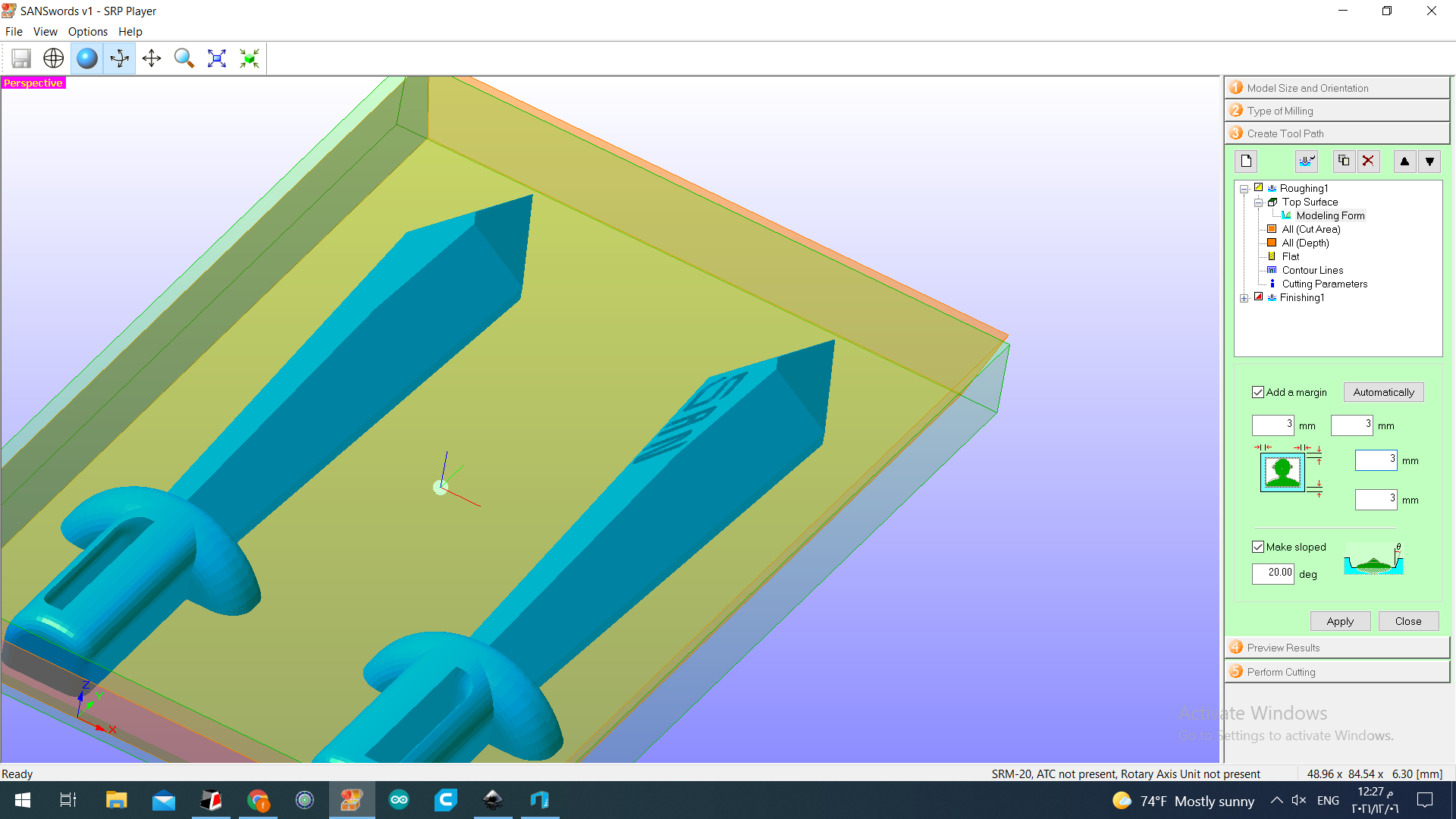Open the File menu
Viewport: 1456px width, 819px height.
14,32
